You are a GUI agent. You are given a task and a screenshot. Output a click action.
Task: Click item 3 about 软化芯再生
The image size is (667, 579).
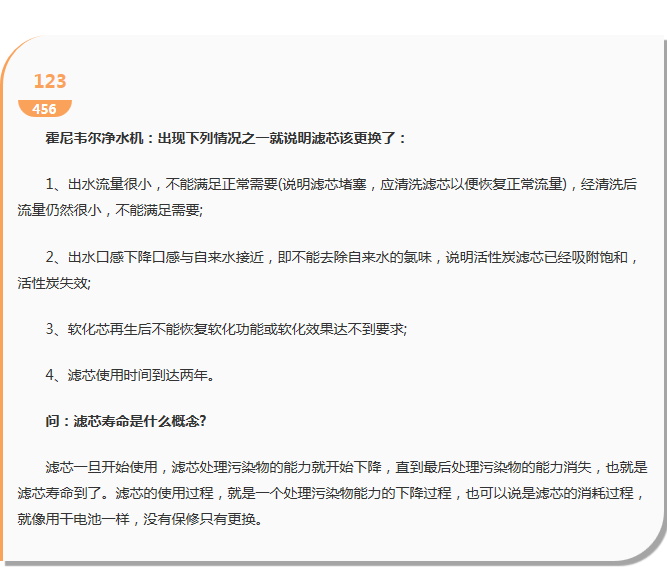(226, 329)
